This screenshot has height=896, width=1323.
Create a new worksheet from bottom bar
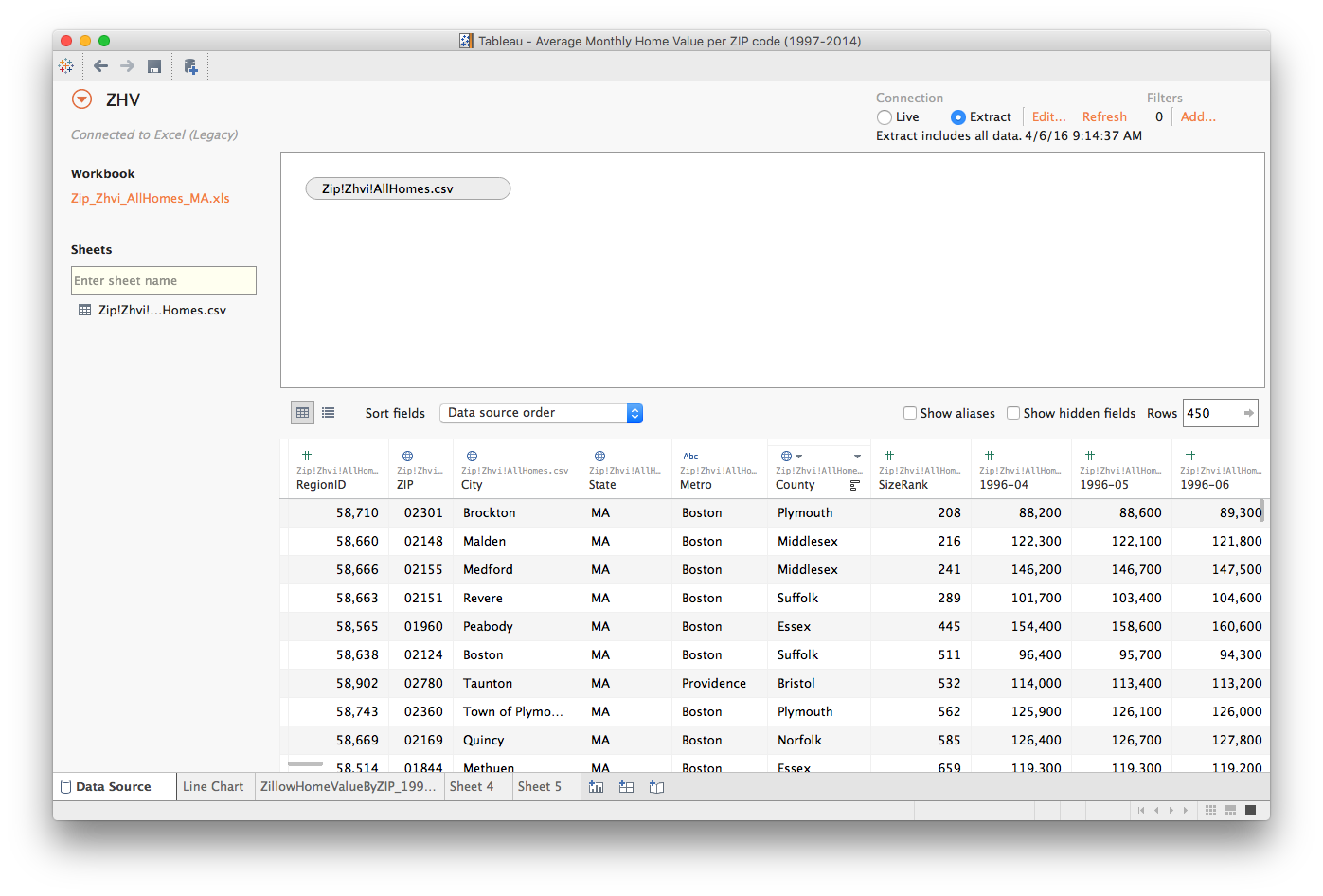pyautogui.click(x=596, y=787)
